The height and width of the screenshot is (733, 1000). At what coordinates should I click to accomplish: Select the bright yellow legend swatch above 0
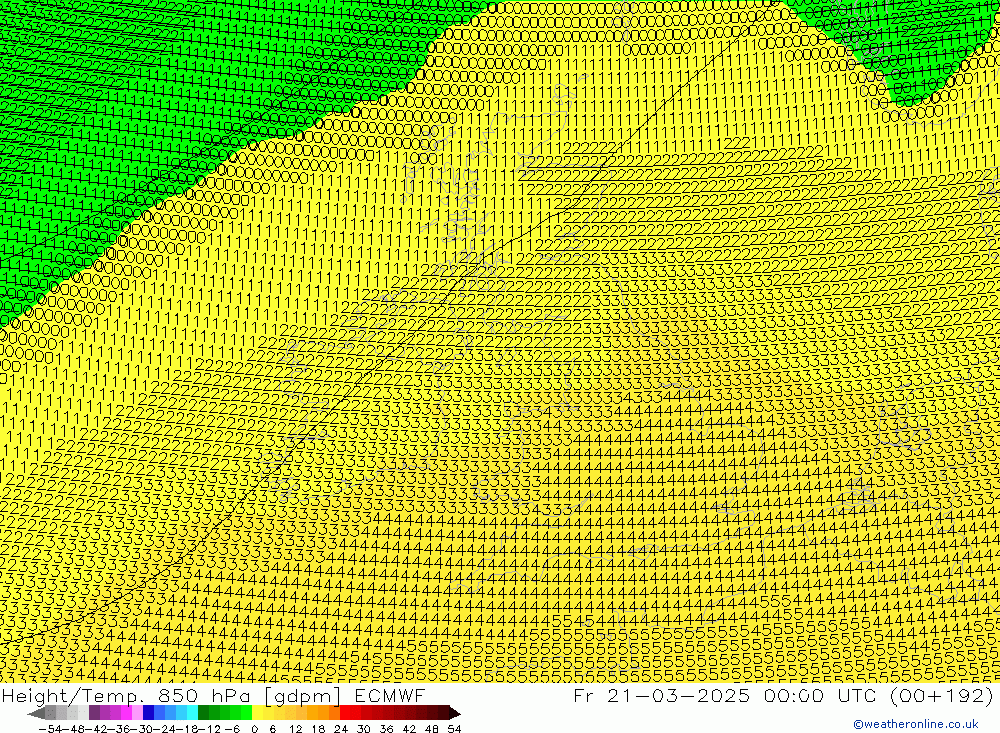pos(258,713)
